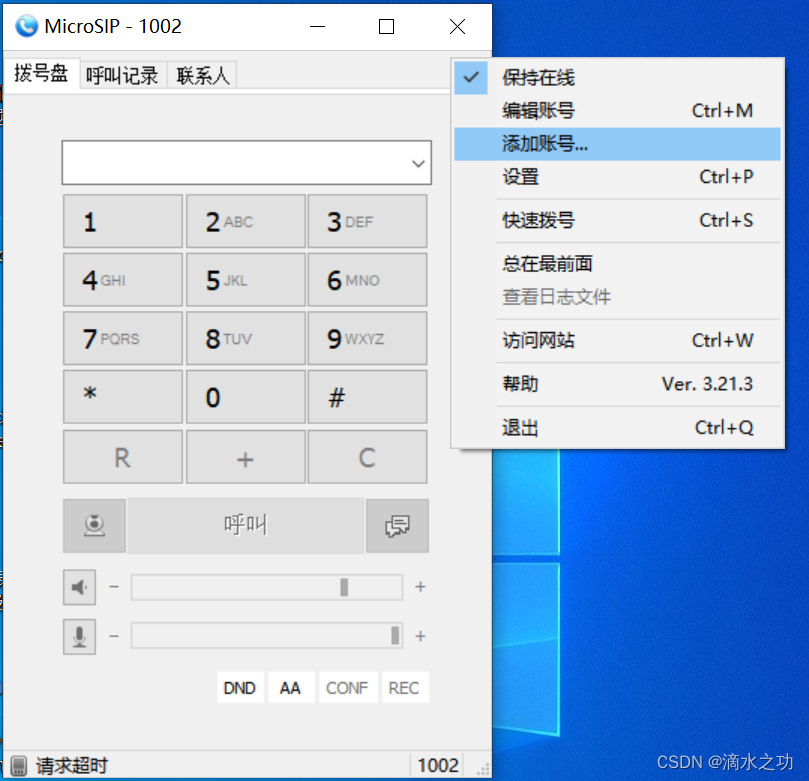Dial digit 1 on keypad
The height and width of the screenshot is (781, 809).
pyautogui.click(x=123, y=221)
